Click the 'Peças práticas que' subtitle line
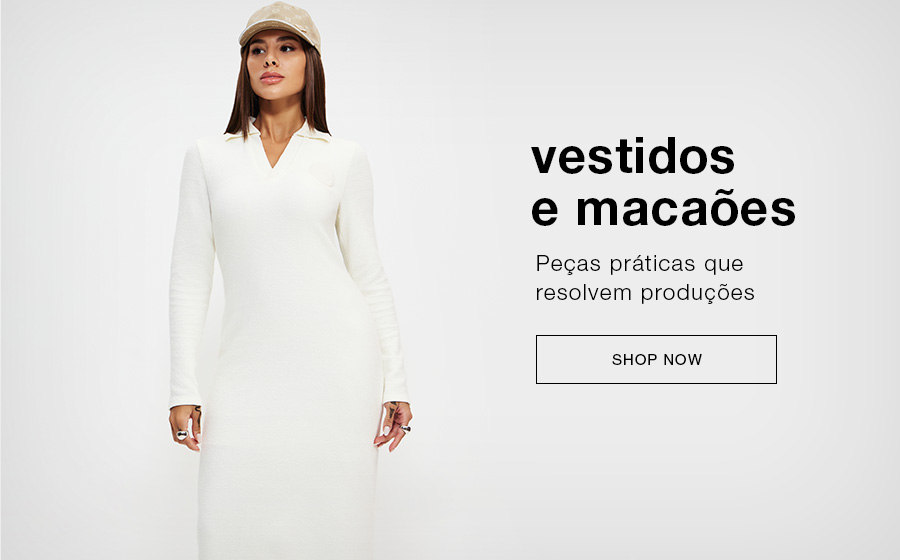Viewport: 900px width, 560px height. click(x=639, y=264)
